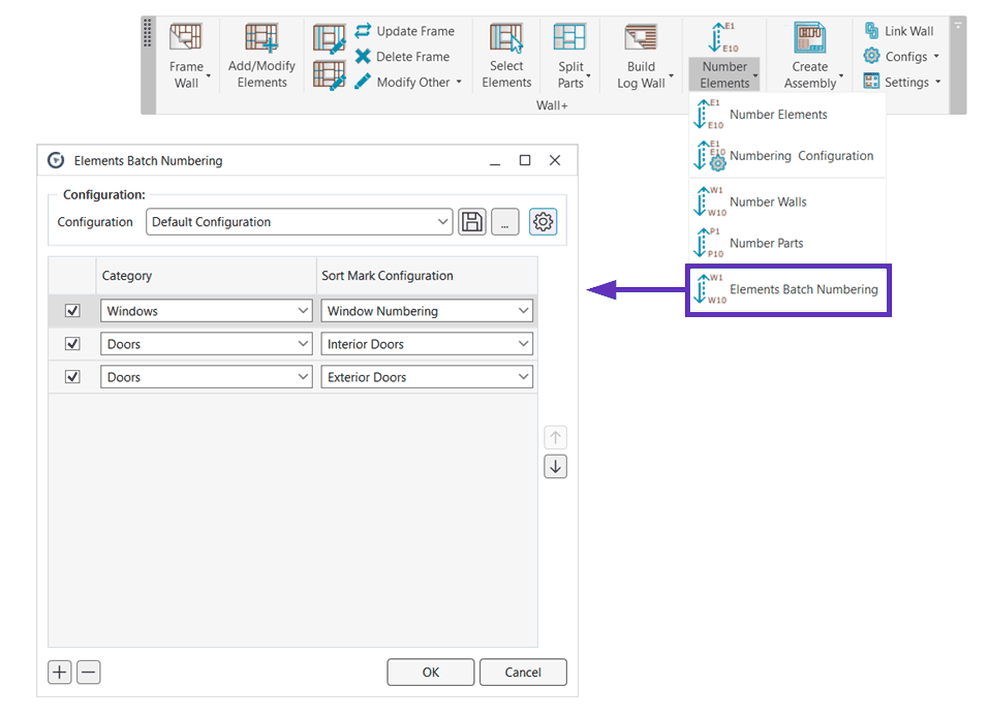990x717 pixels.
Task: Click the Create Assembly dropdown arrow
Action: (x=842, y=76)
